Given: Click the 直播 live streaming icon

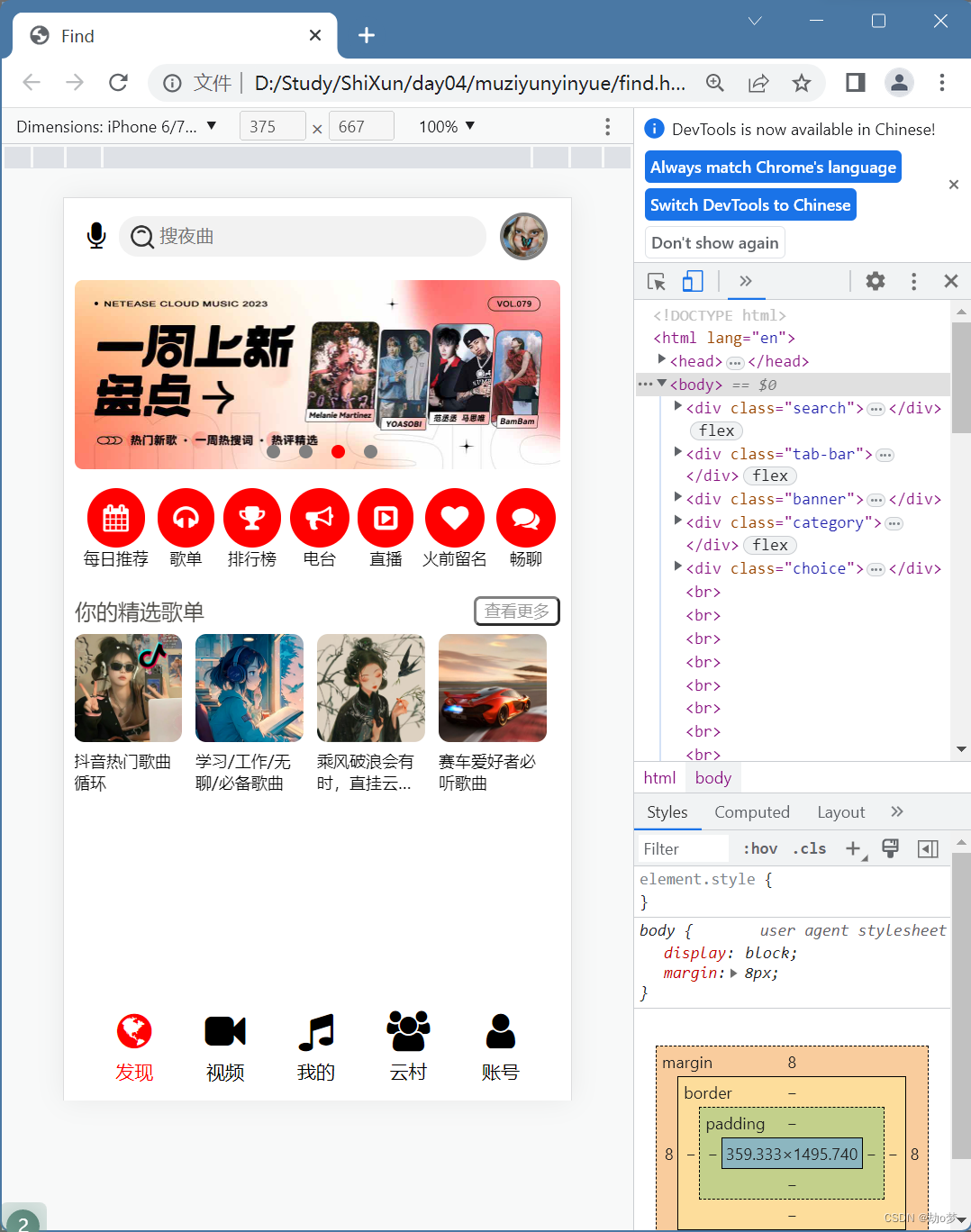Looking at the screenshot, I should tap(386, 518).
